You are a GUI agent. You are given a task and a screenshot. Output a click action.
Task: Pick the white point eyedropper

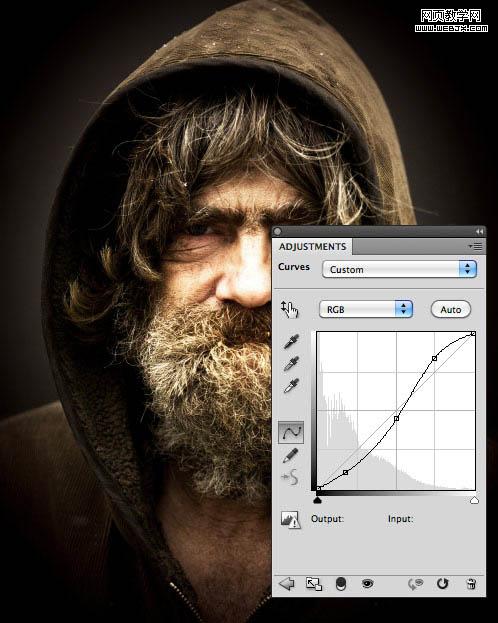(x=291, y=385)
